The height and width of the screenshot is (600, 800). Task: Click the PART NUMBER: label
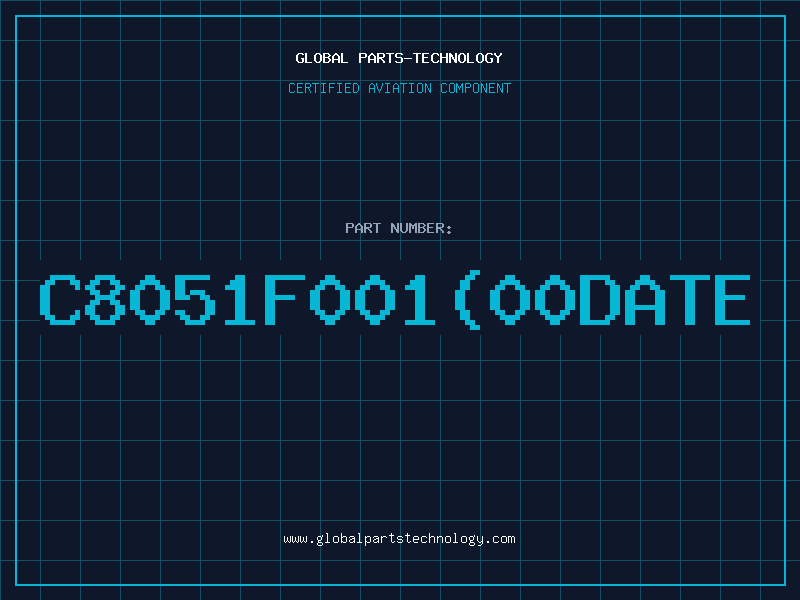(x=398, y=228)
